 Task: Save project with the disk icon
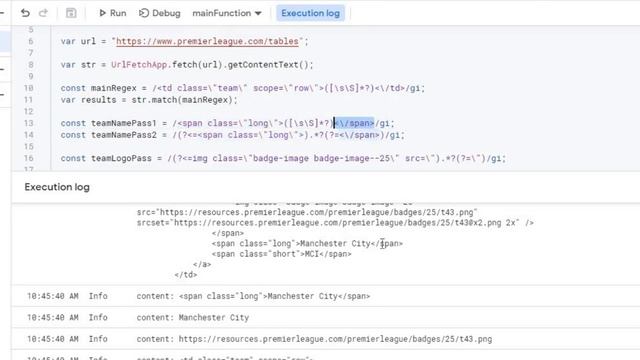point(71,13)
